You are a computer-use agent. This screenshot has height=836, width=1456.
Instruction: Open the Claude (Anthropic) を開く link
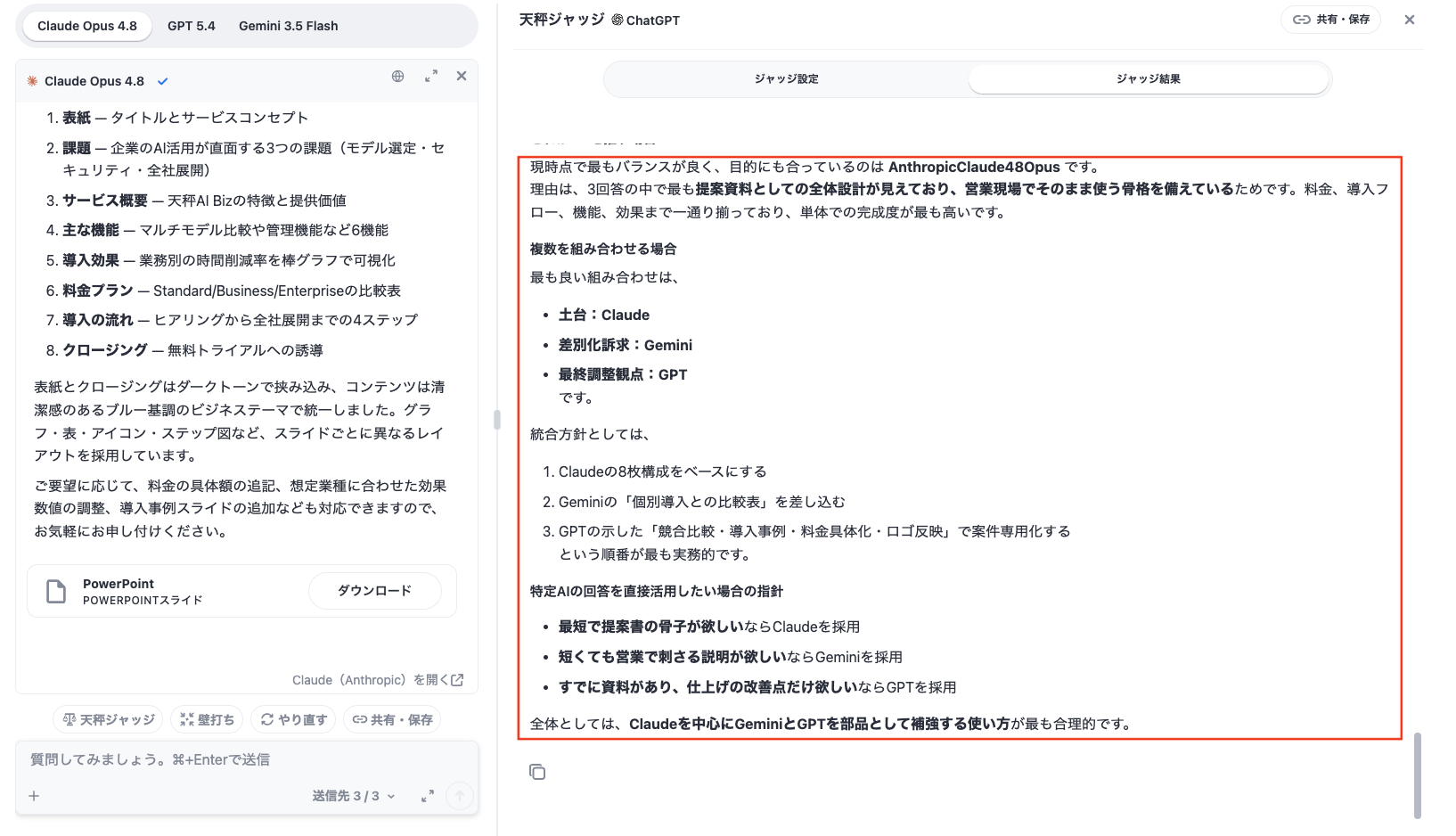378,680
